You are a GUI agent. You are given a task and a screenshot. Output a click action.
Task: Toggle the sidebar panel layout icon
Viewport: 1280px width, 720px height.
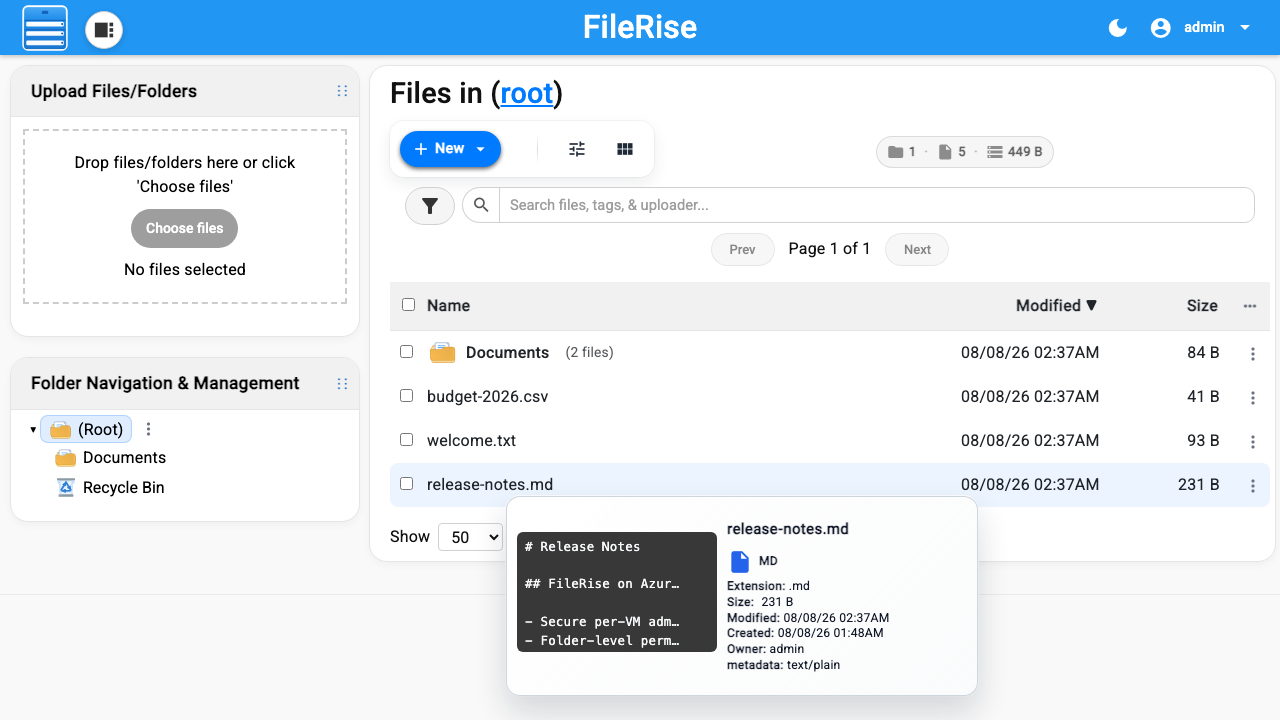click(x=104, y=30)
